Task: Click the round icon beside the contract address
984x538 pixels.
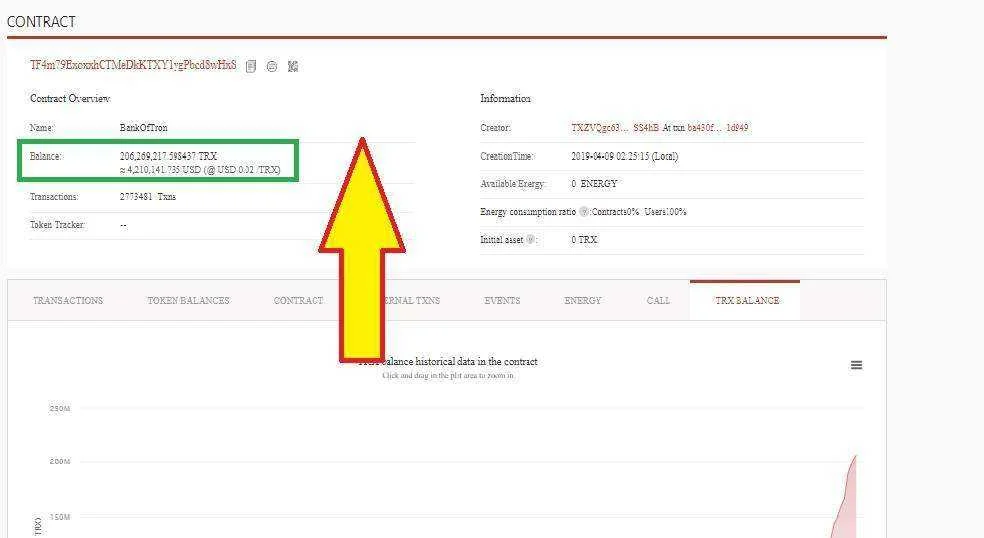Action: (x=272, y=66)
